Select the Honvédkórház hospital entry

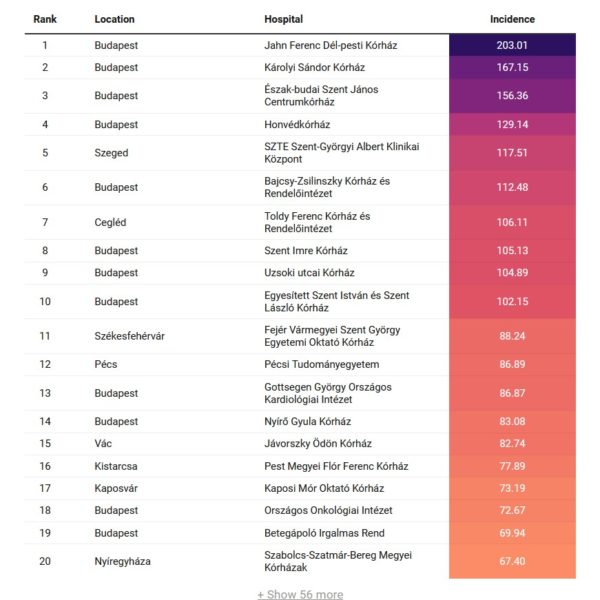click(x=299, y=124)
